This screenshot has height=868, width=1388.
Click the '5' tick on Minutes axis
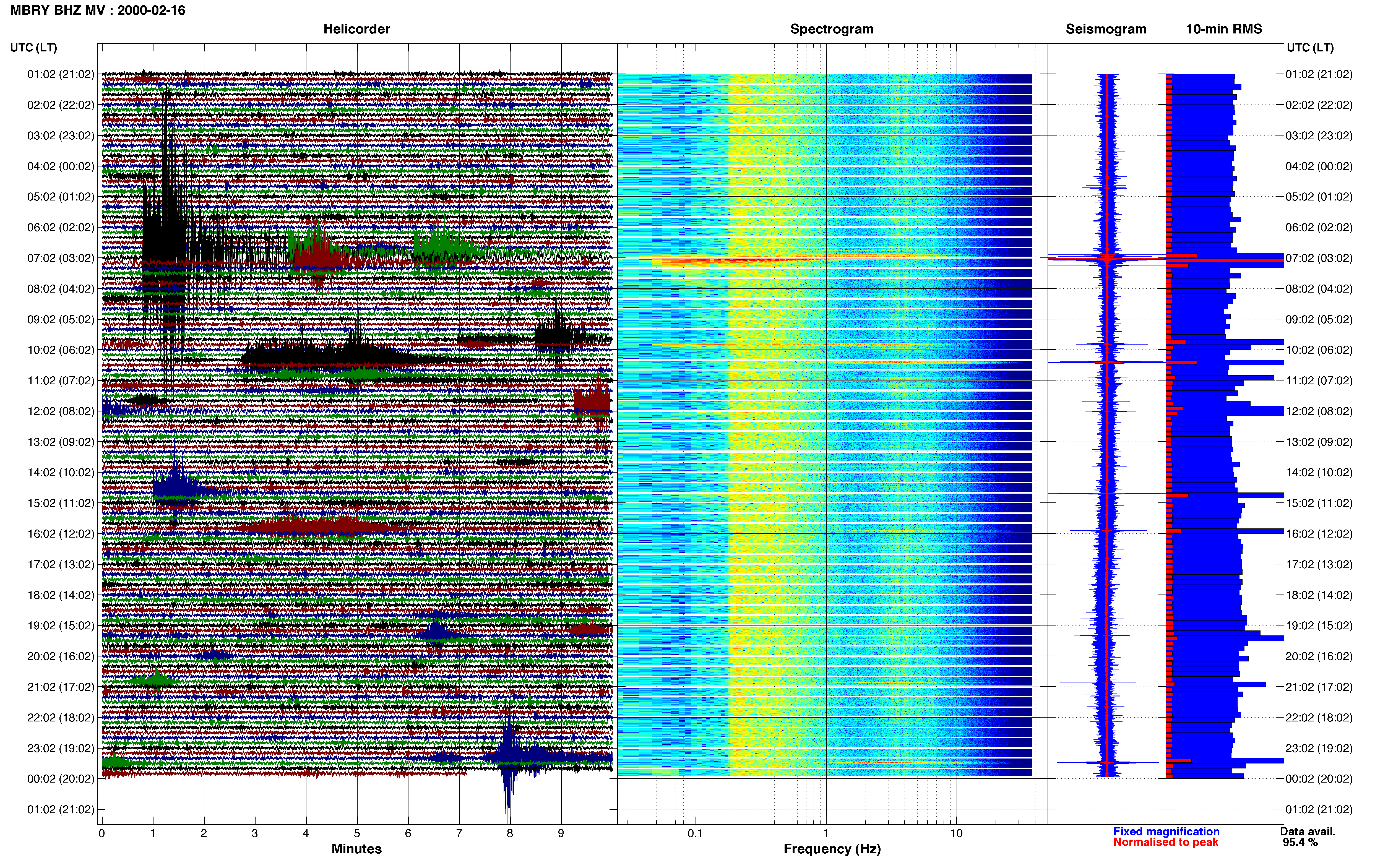click(x=357, y=833)
